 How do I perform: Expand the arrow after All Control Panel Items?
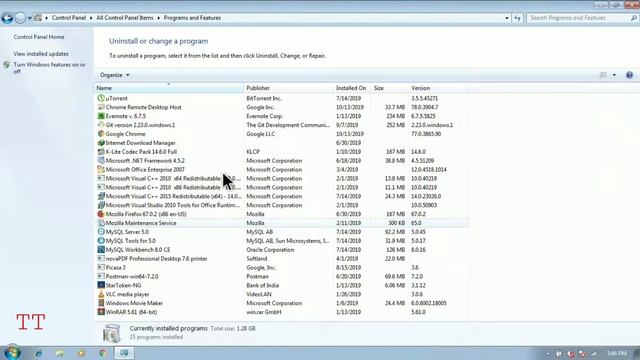159,18
